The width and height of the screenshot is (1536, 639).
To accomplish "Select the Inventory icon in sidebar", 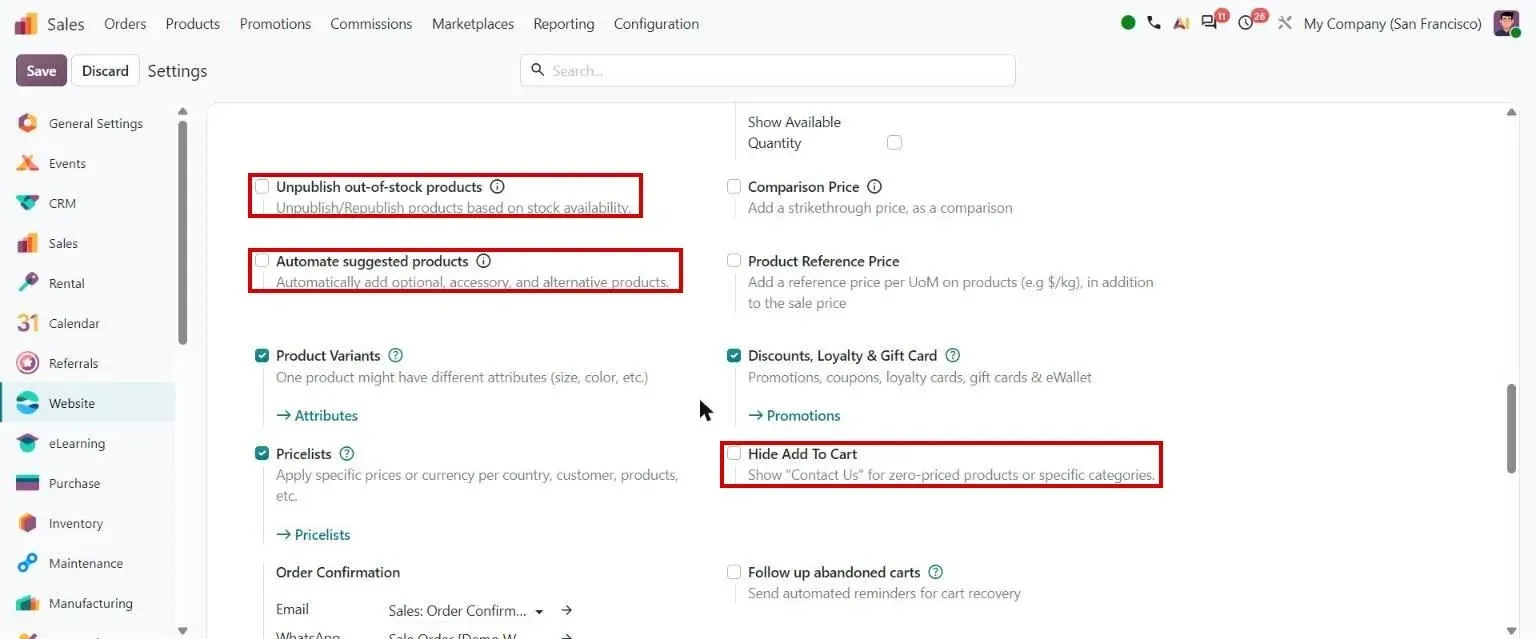I will (28, 523).
